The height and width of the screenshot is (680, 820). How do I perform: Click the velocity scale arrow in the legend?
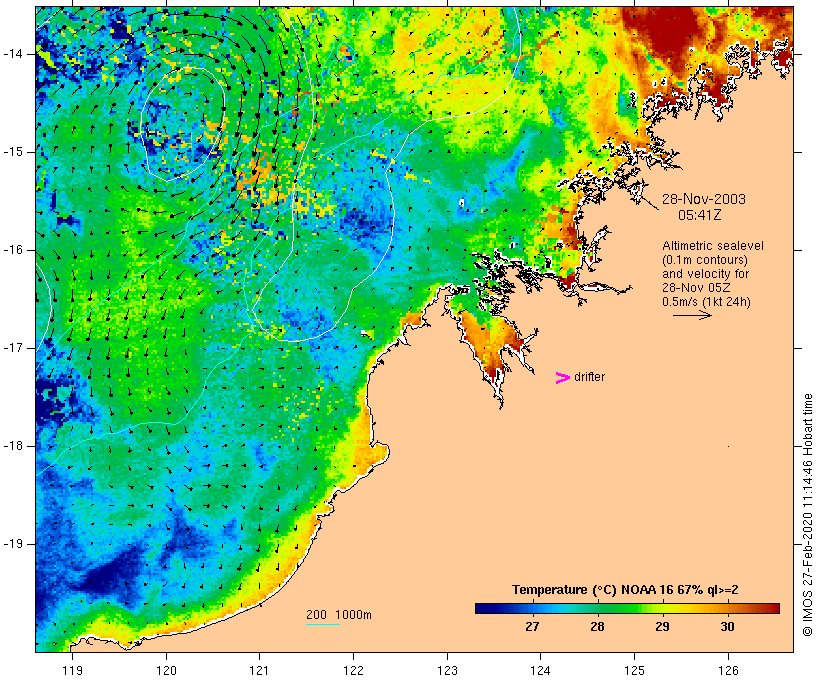(692, 315)
